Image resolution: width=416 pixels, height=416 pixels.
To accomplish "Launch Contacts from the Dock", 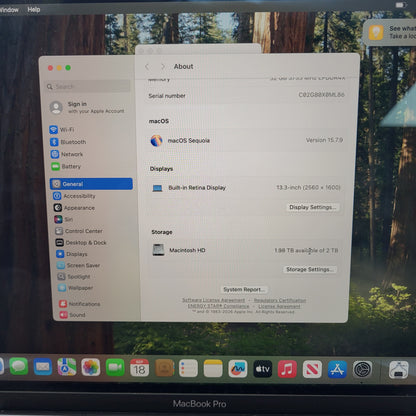I will 164,368.
